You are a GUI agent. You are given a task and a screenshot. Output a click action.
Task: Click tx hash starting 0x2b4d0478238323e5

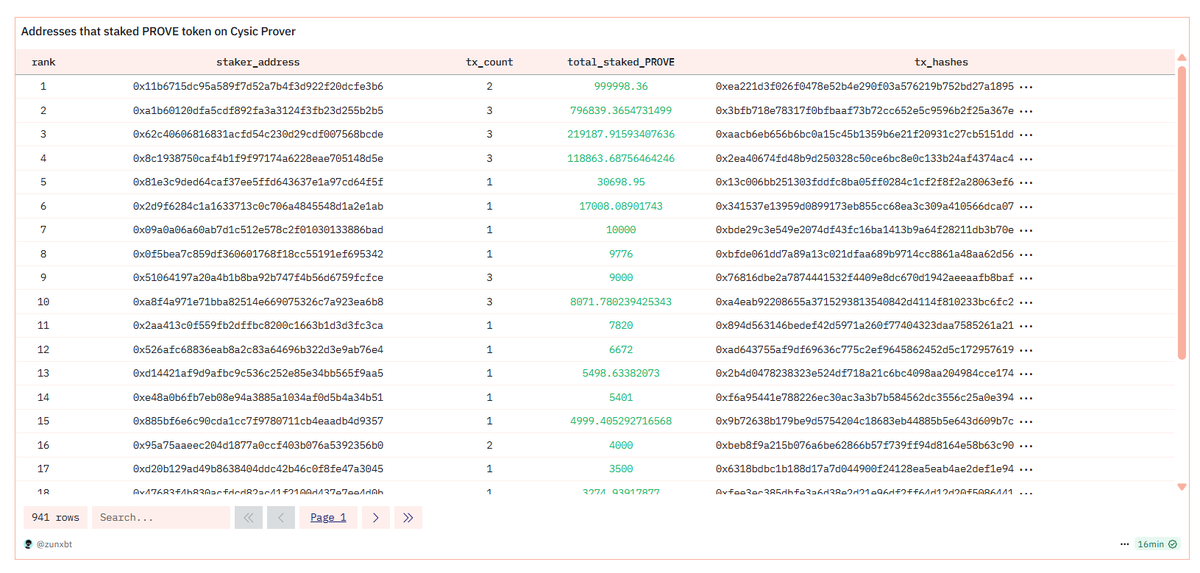point(865,373)
